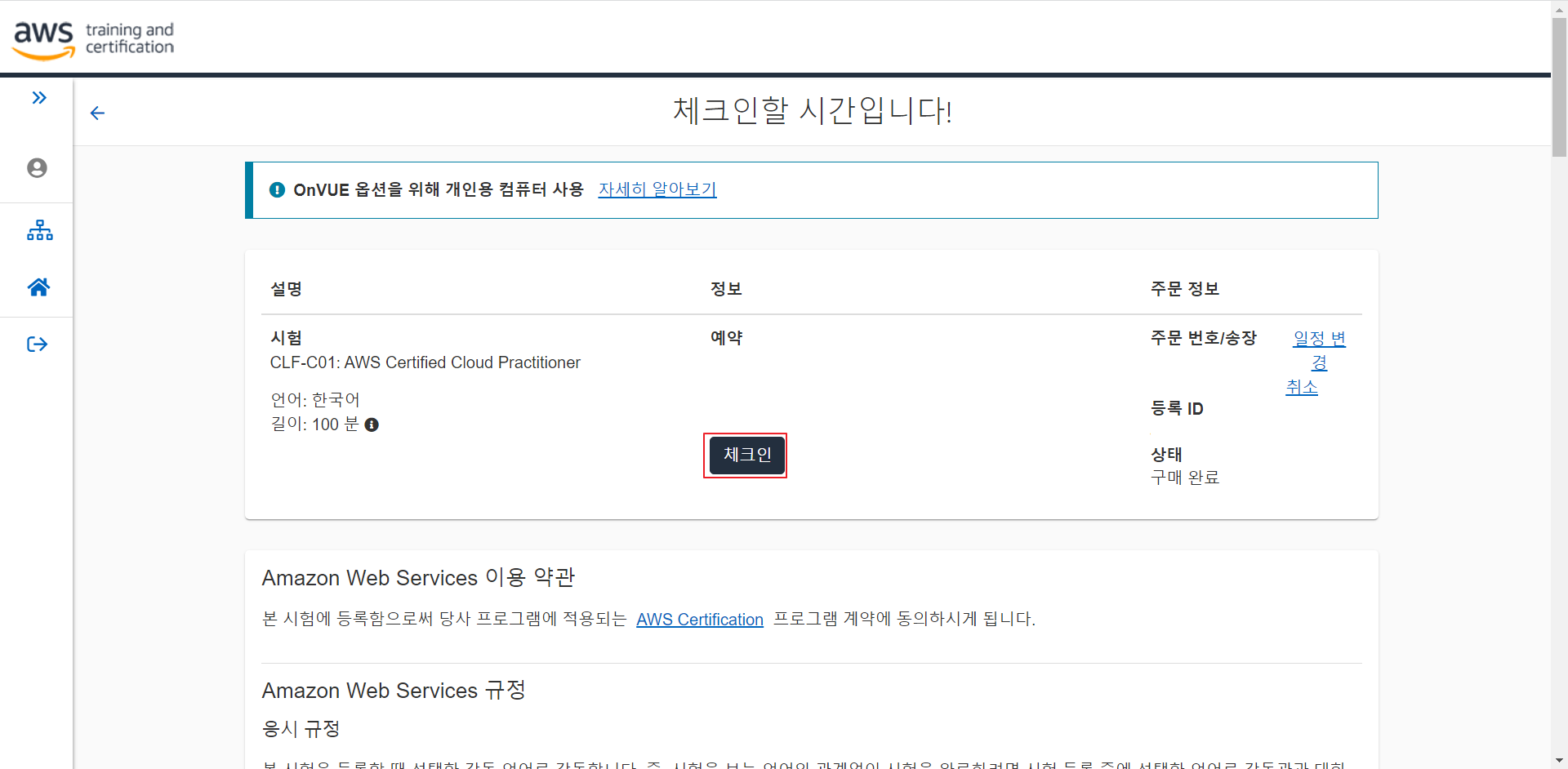Click the AWS training and certification logo

coord(93,39)
